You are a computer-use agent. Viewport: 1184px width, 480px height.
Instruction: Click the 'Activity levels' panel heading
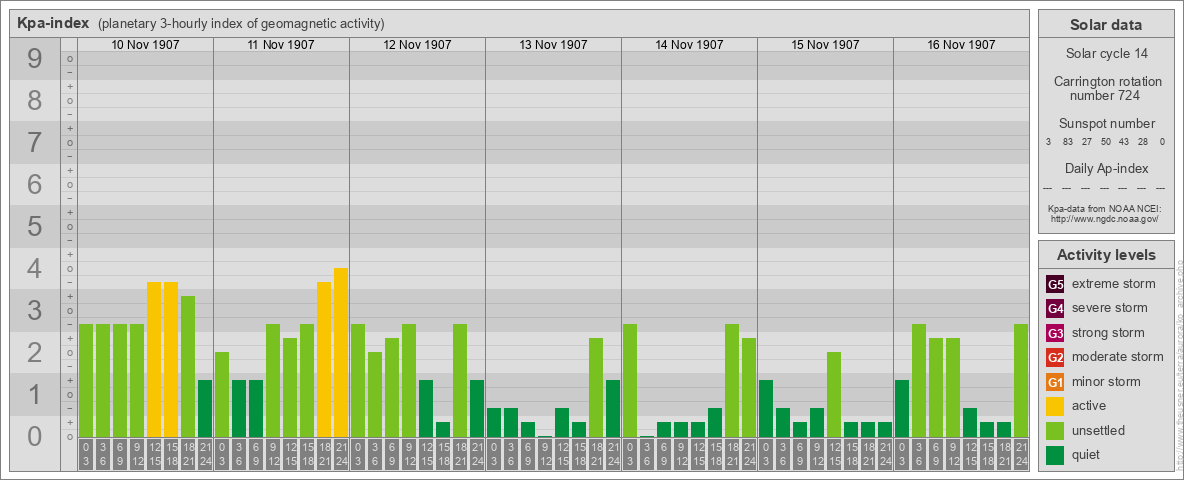1106,255
